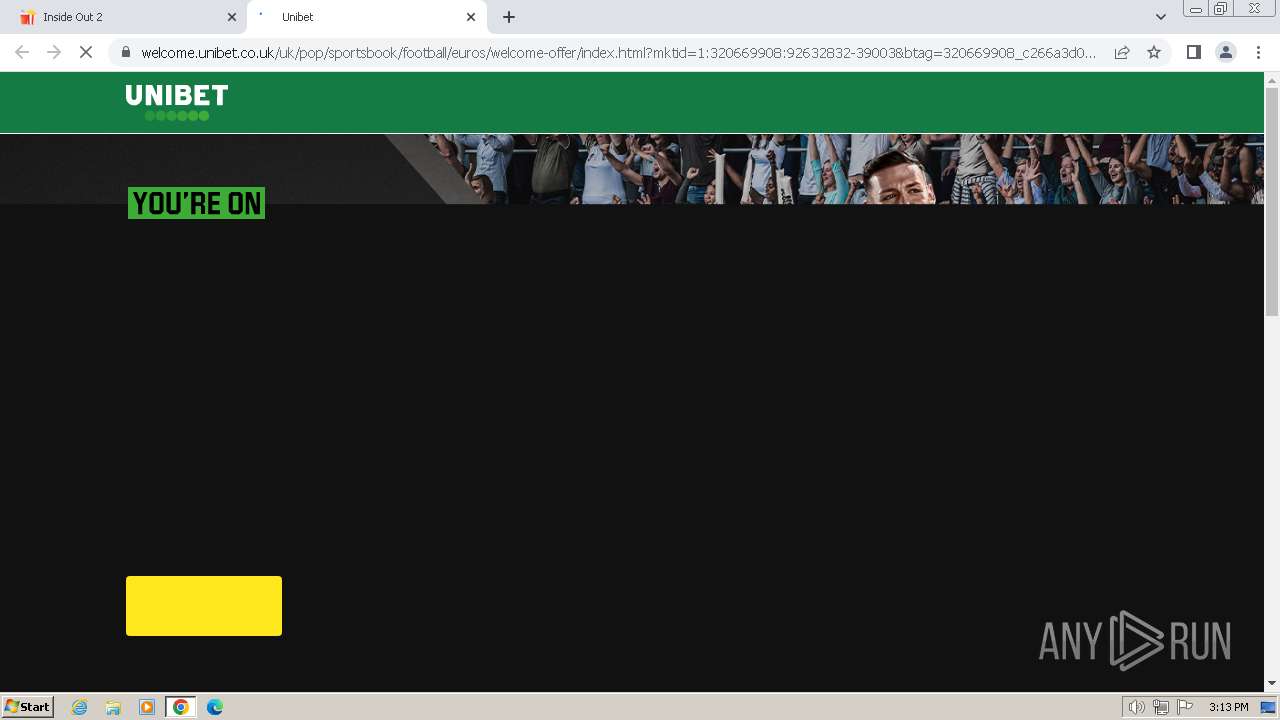Stop loading the page

coord(86,52)
